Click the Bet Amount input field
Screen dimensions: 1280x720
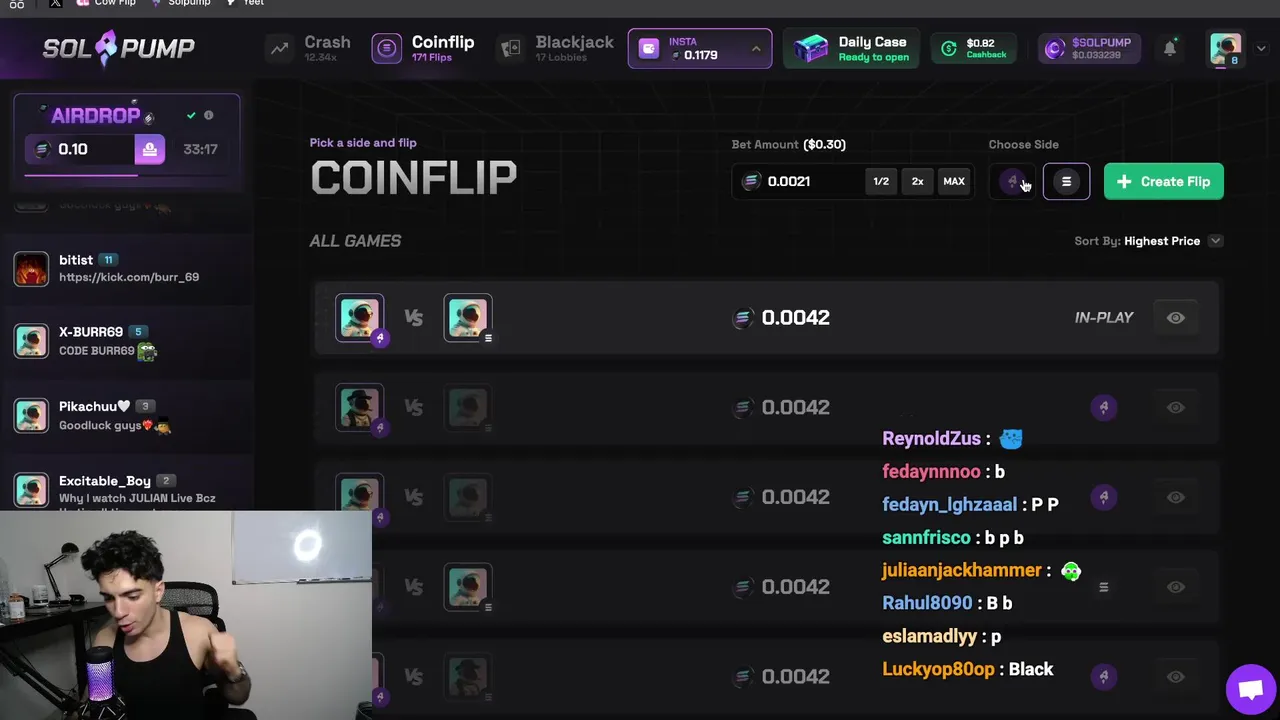800,181
